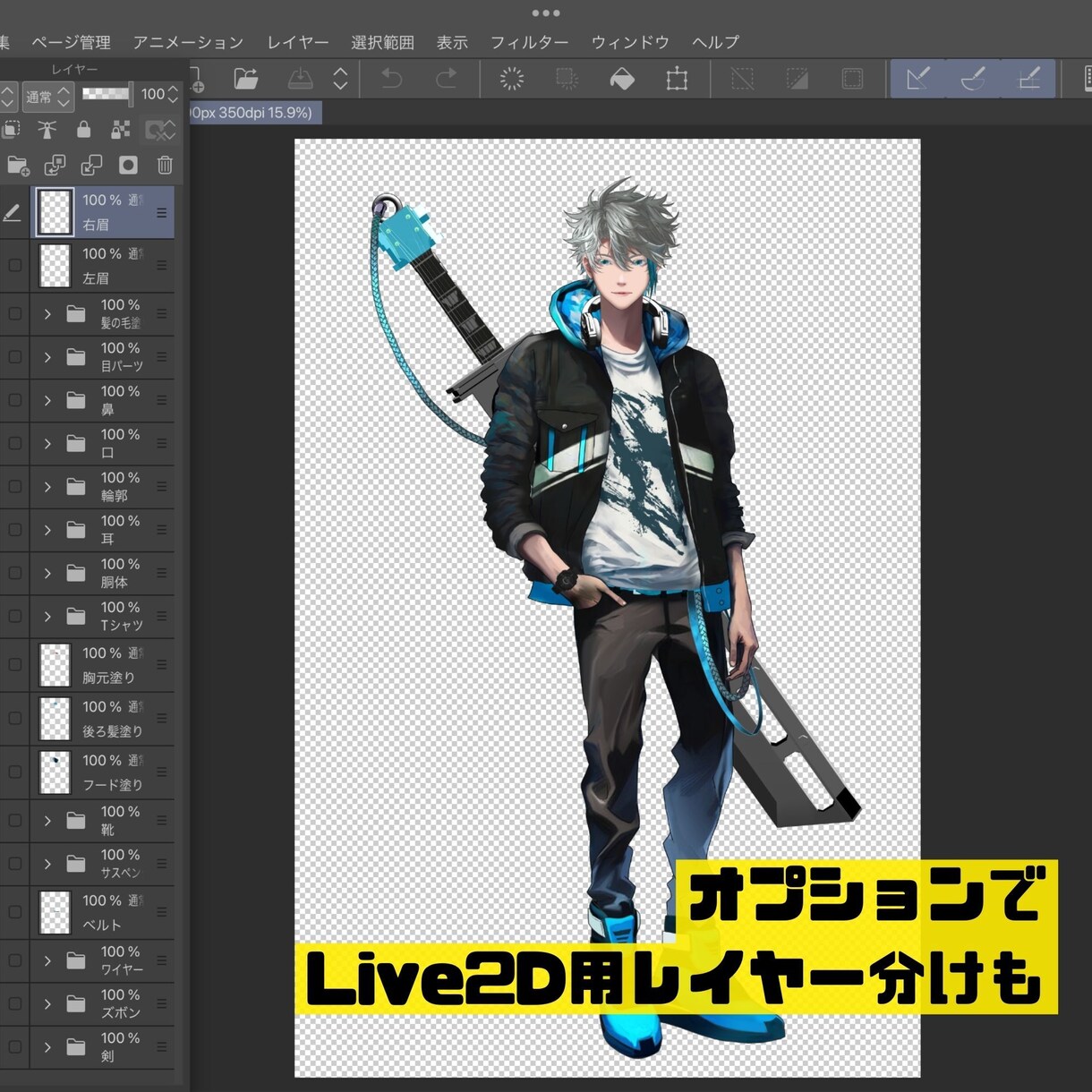The width and height of the screenshot is (1092, 1092).
Task: Undo the last action
Action: [391, 79]
